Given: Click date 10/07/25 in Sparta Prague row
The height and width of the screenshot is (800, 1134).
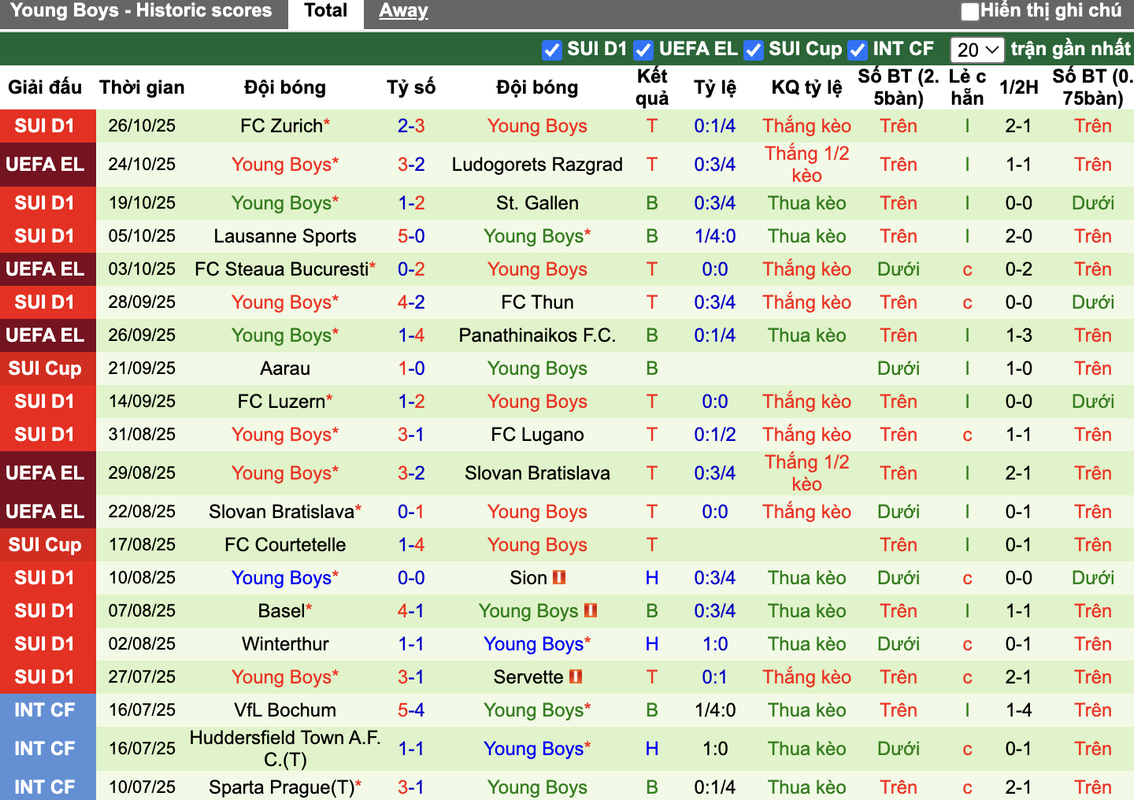Looking at the screenshot, I should coord(142,787).
